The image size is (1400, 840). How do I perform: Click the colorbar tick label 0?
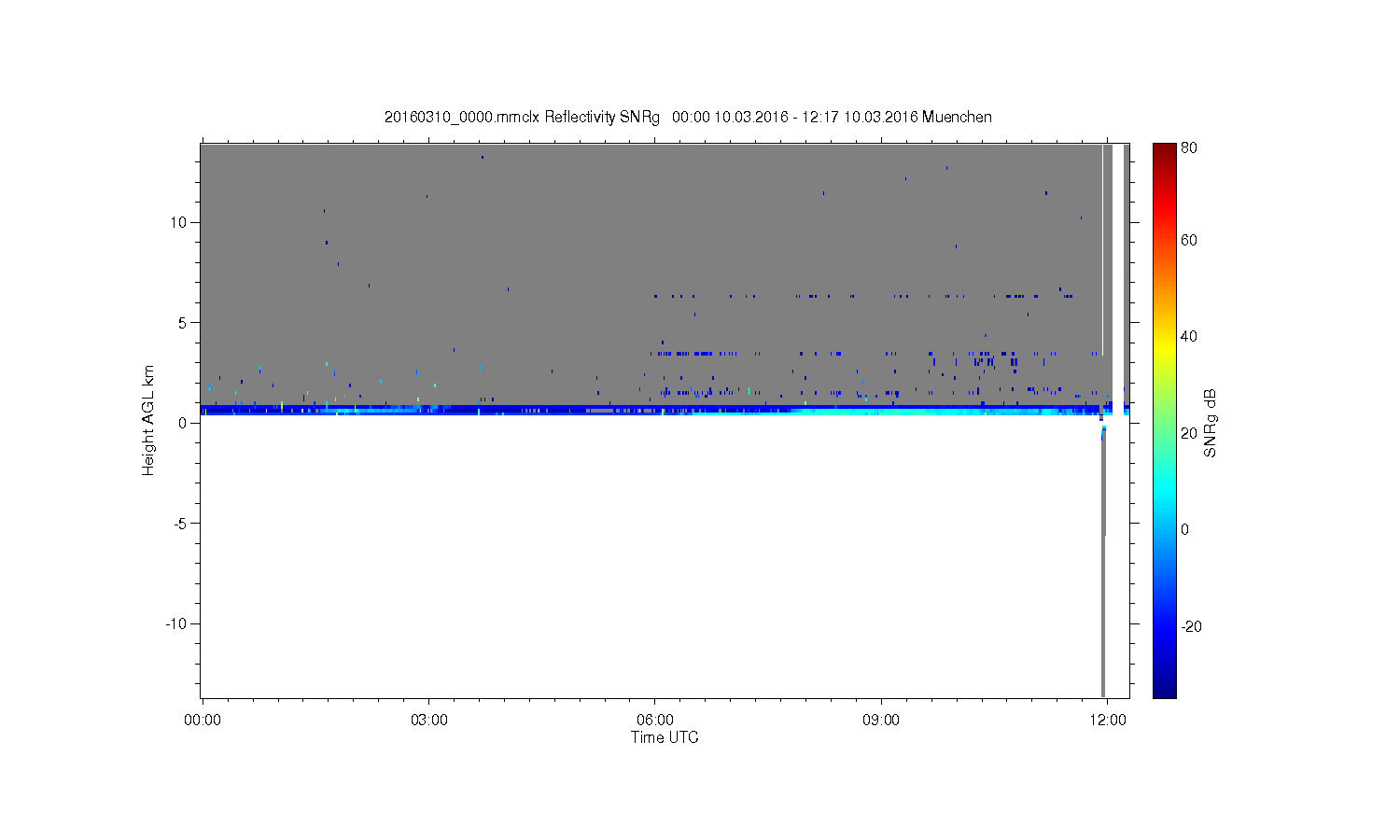point(1185,530)
